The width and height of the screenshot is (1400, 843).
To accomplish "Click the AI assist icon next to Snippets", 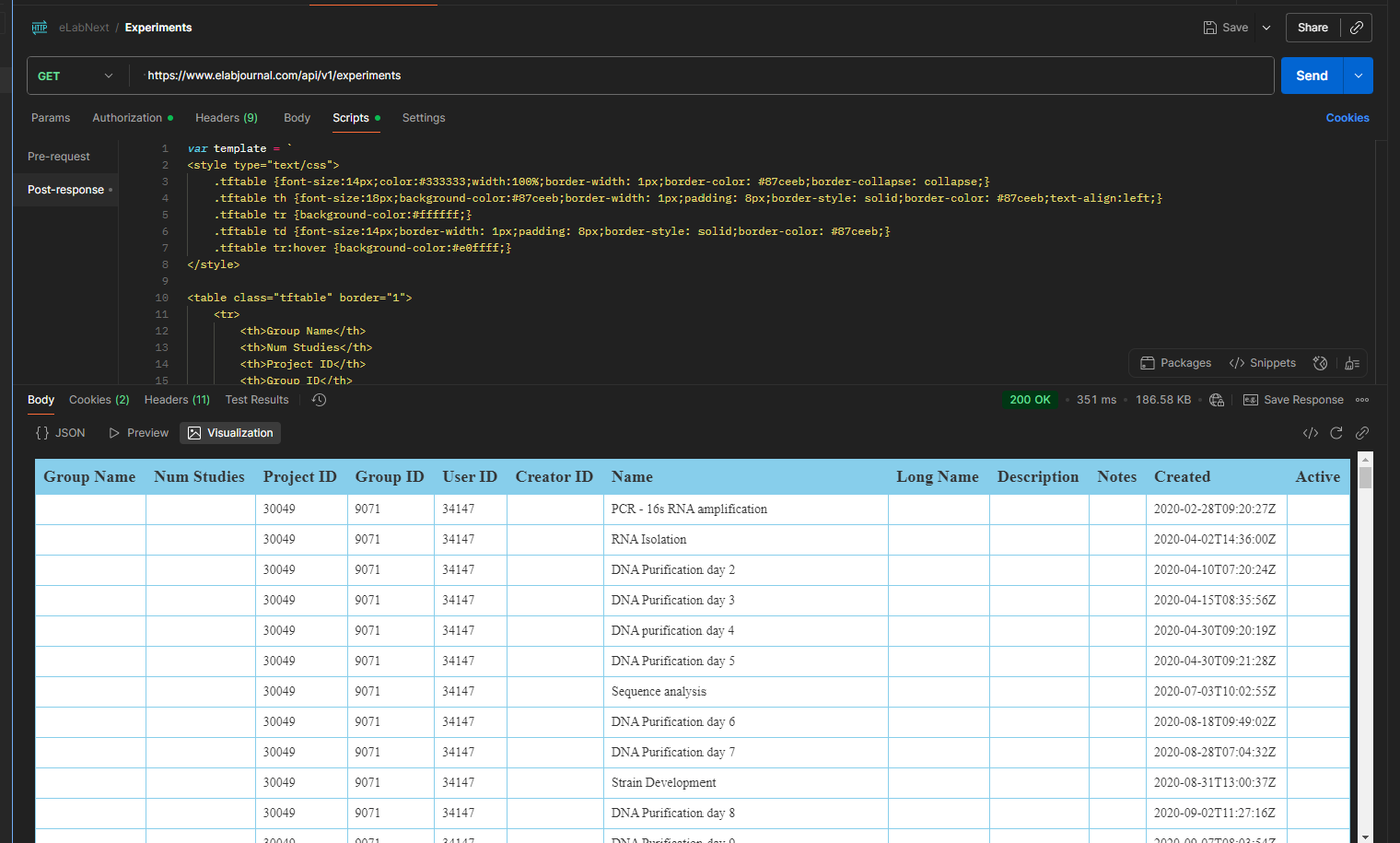I will point(1320,363).
